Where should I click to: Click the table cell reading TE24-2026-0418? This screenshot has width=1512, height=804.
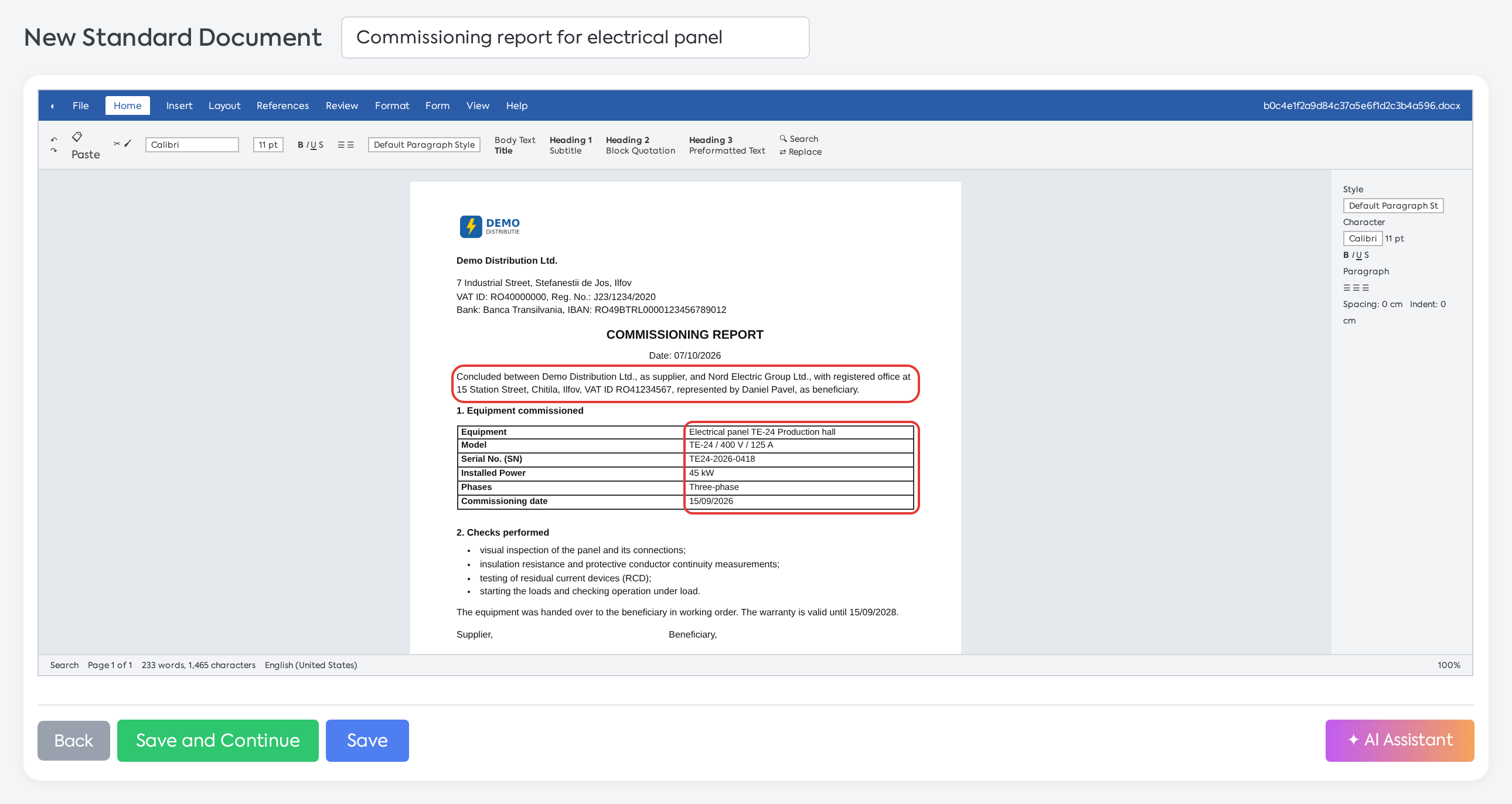point(798,459)
